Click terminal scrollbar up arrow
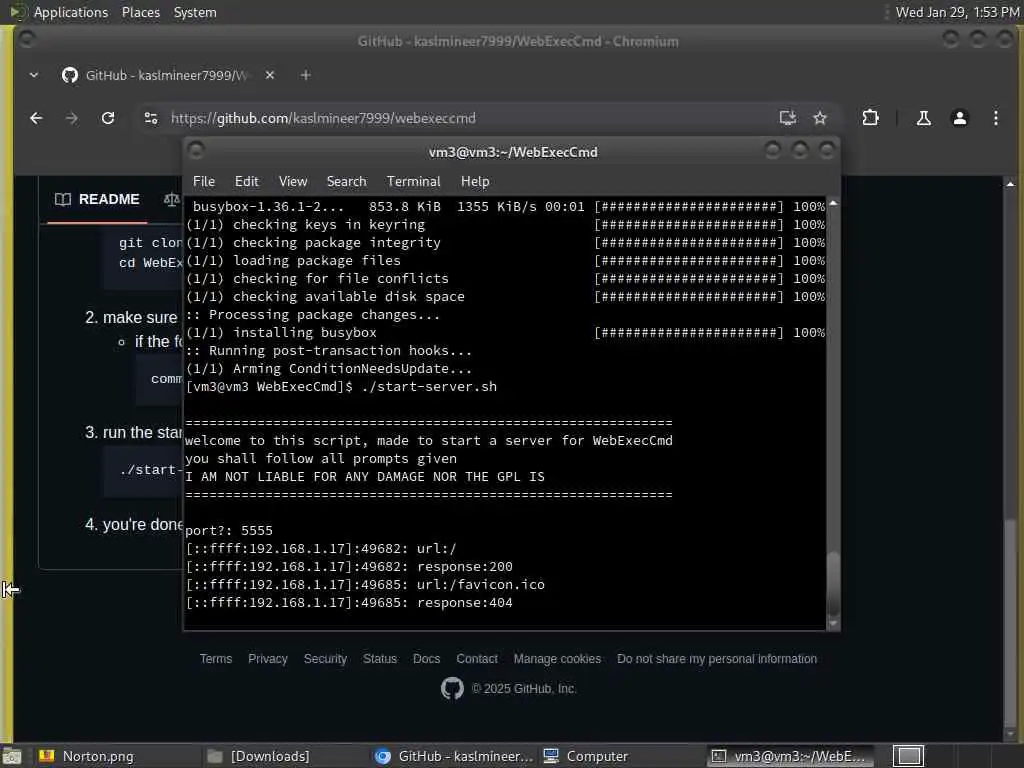The width and height of the screenshot is (1024, 768). click(833, 203)
